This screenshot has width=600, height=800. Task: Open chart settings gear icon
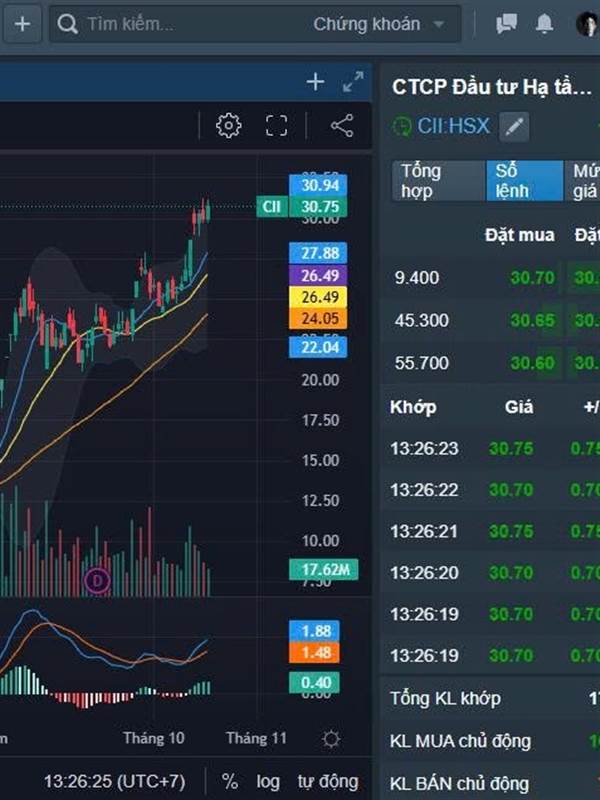tap(228, 126)
